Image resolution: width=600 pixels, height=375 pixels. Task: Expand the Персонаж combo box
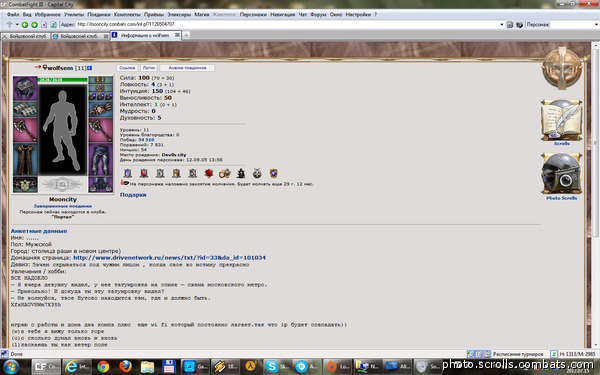[595, 24]
